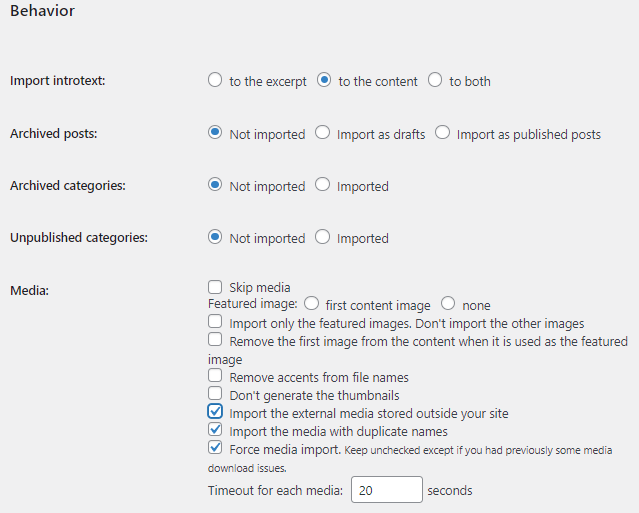Choose 'Import as published posts' radio
Image resolution: width=639 pixels, height=513 pixels.
click(x=442, y=132)
